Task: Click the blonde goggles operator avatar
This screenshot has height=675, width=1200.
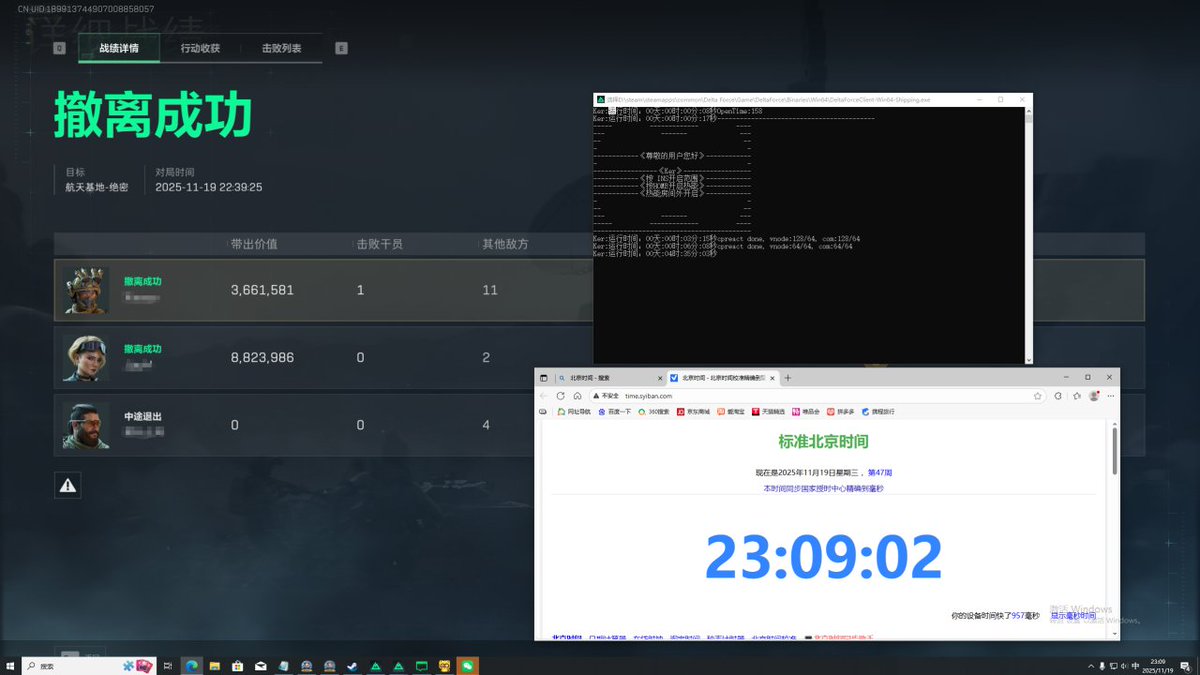Action: (x=87, y=357)
